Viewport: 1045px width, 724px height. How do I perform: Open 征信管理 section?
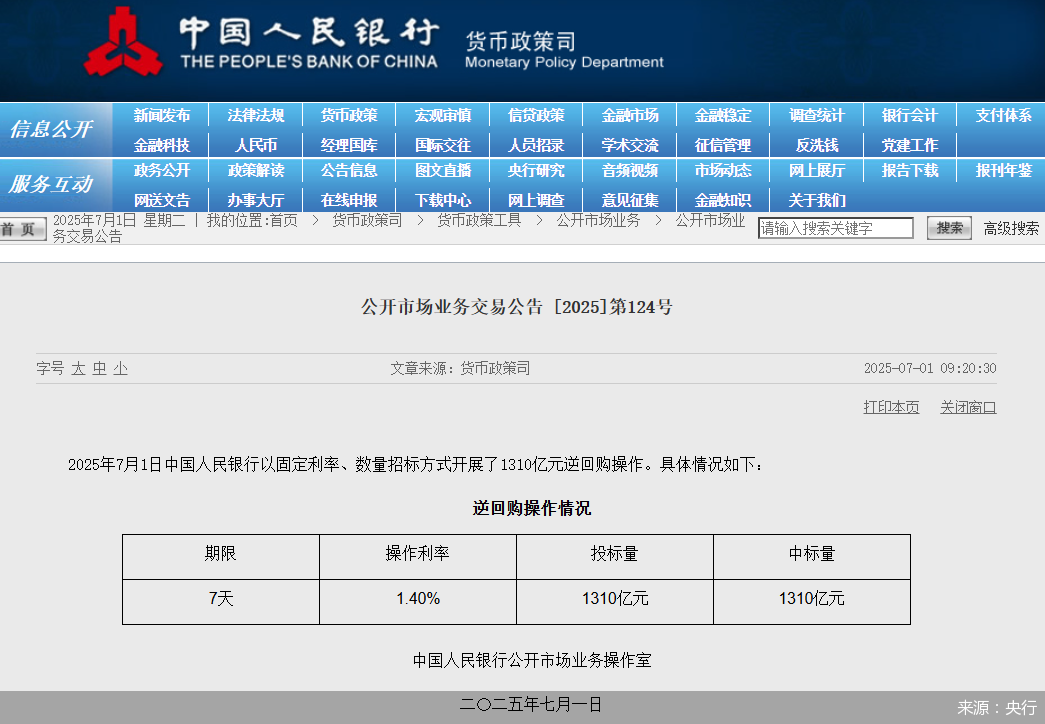[x=723, y=145]
